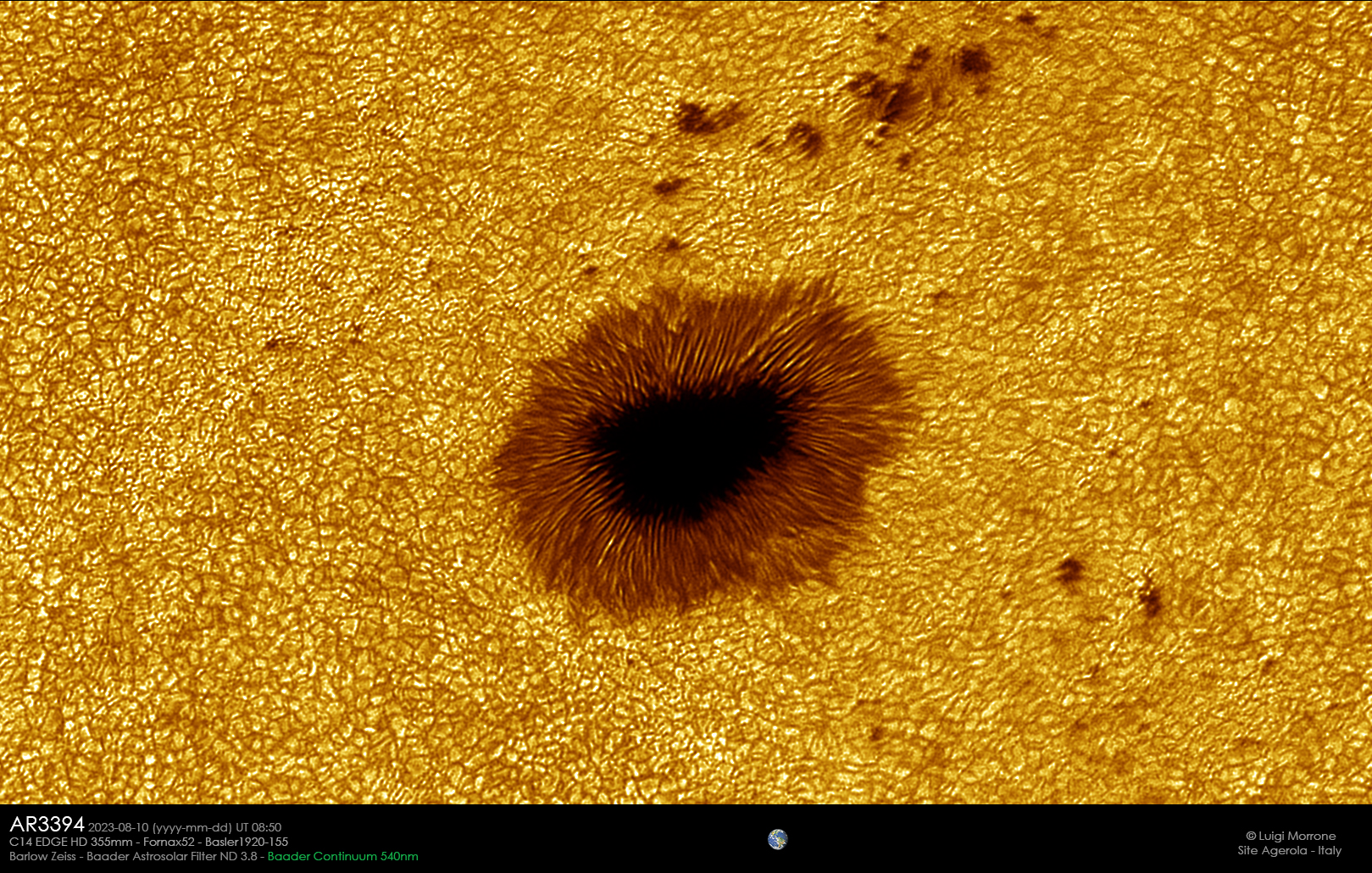Click the small Earth globe scale icon

[777, 839]
